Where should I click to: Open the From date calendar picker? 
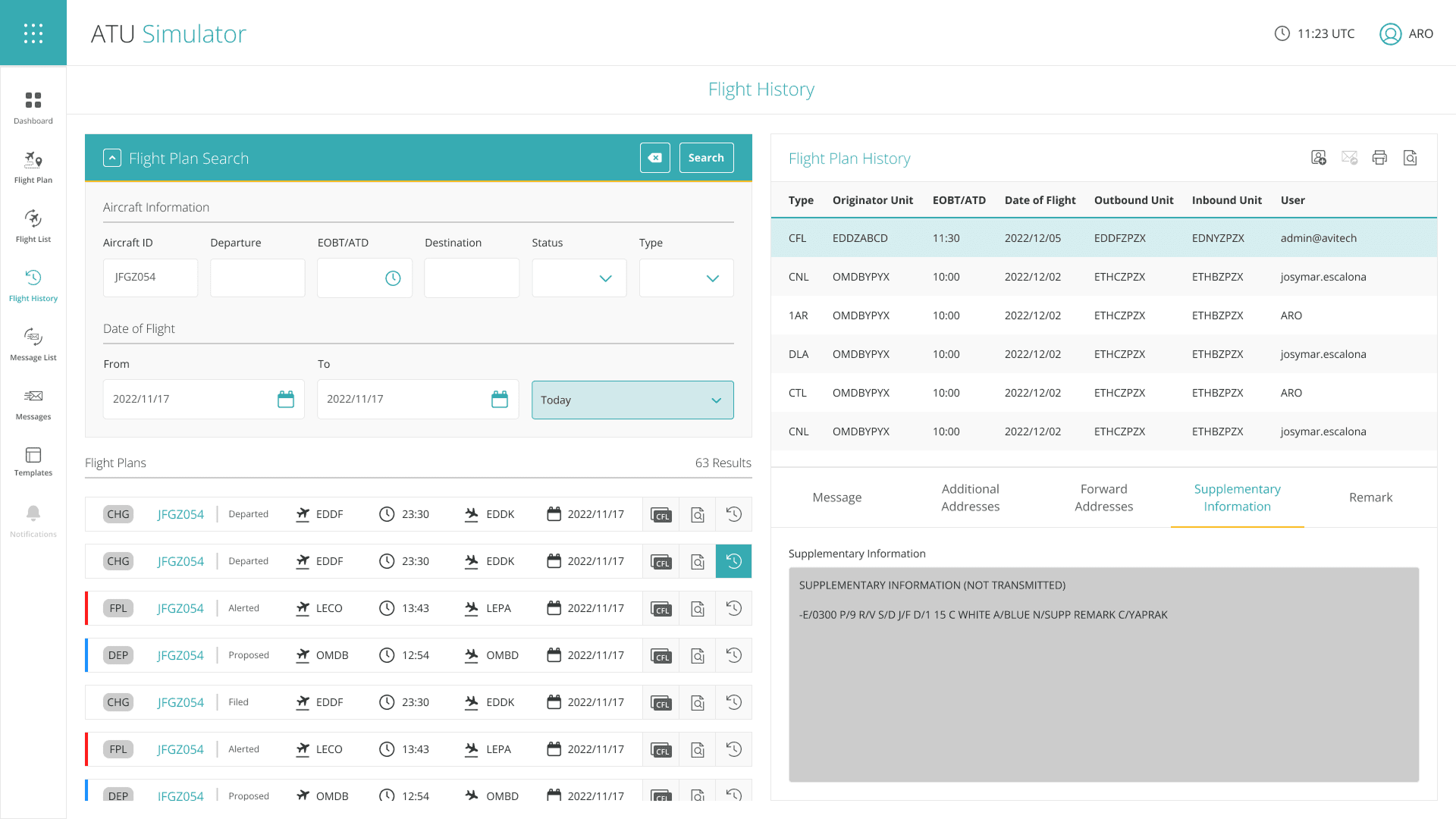click(x=286, y=399)
